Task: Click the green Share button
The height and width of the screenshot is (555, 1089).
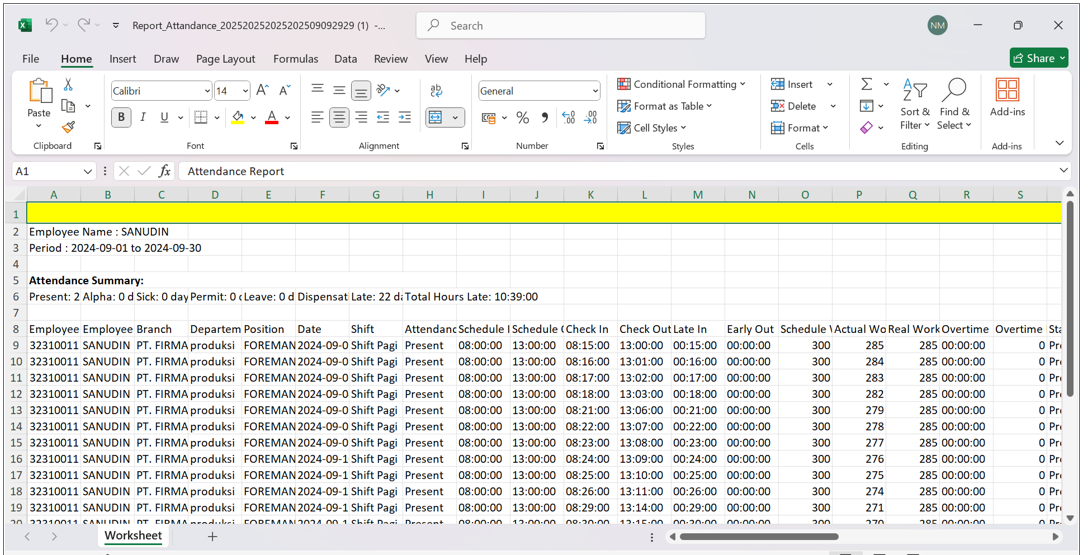Action: click(1038, 58)
